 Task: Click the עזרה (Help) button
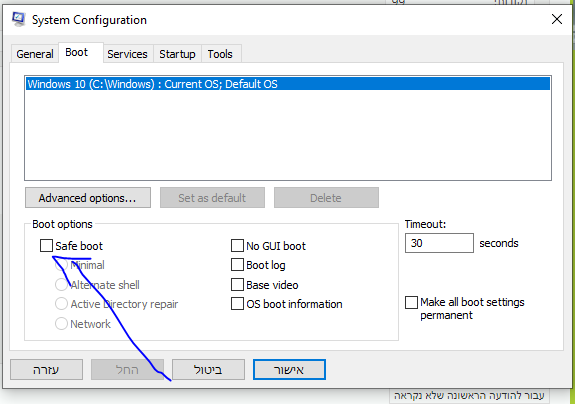click(47, 370)
